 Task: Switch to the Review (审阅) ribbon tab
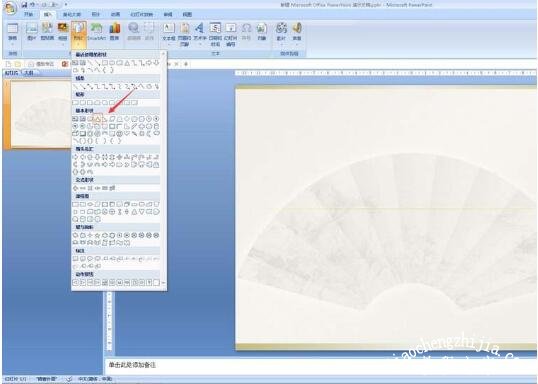pyautogui.click(x=168, y=14)
